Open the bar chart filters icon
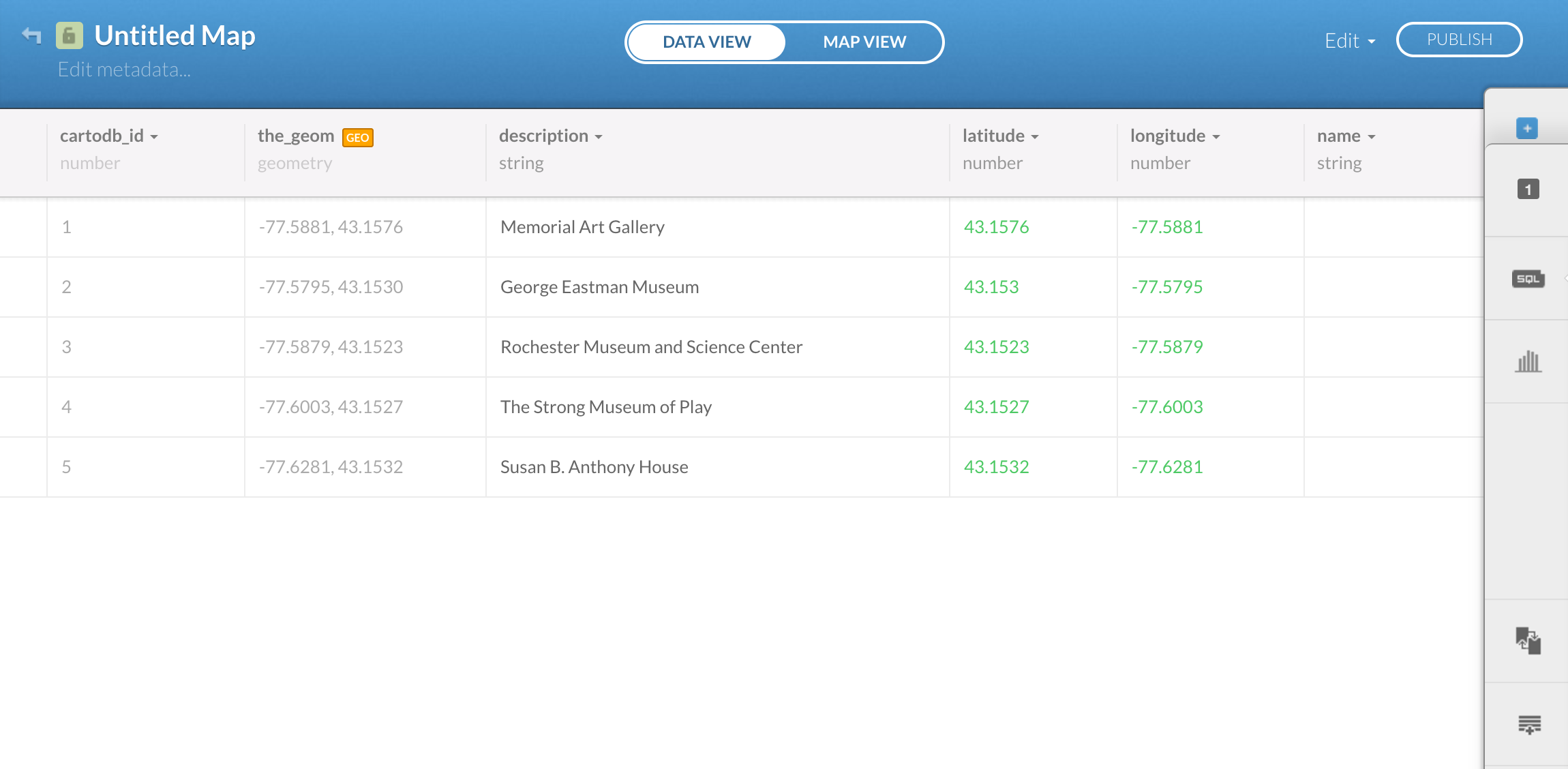 pyautogui.click(x=1528, y=361)
